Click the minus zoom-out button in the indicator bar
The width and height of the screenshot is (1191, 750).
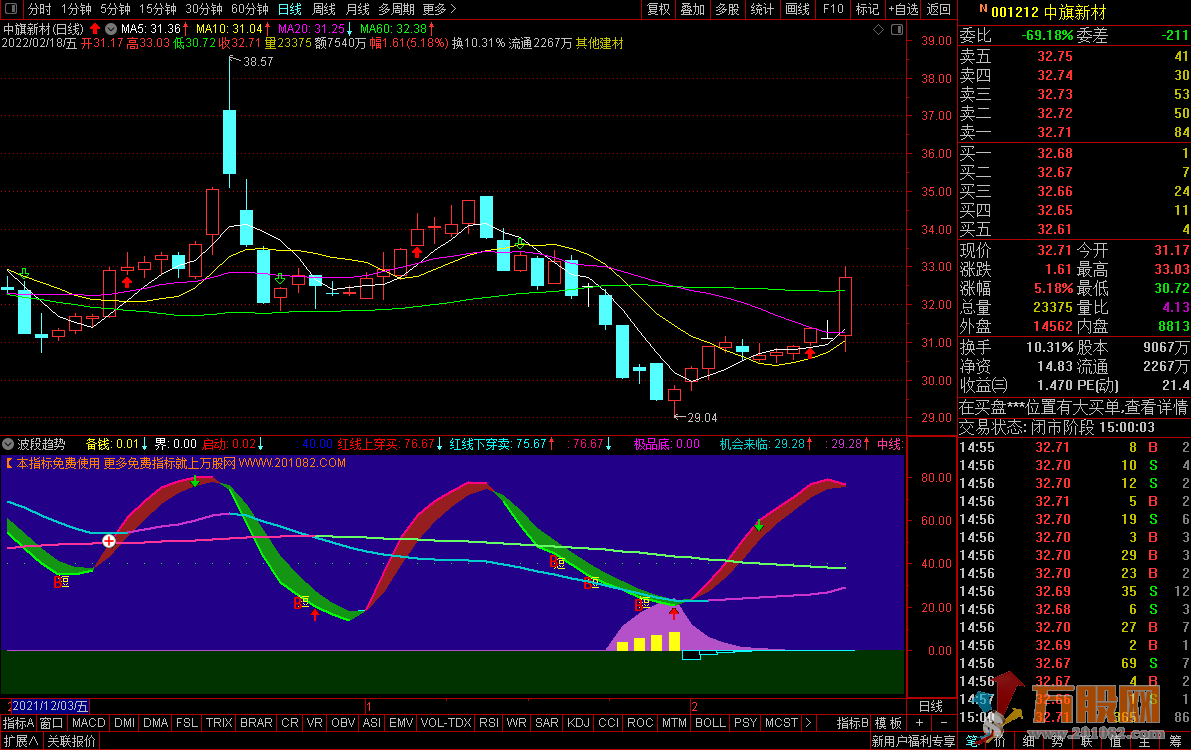944,723
